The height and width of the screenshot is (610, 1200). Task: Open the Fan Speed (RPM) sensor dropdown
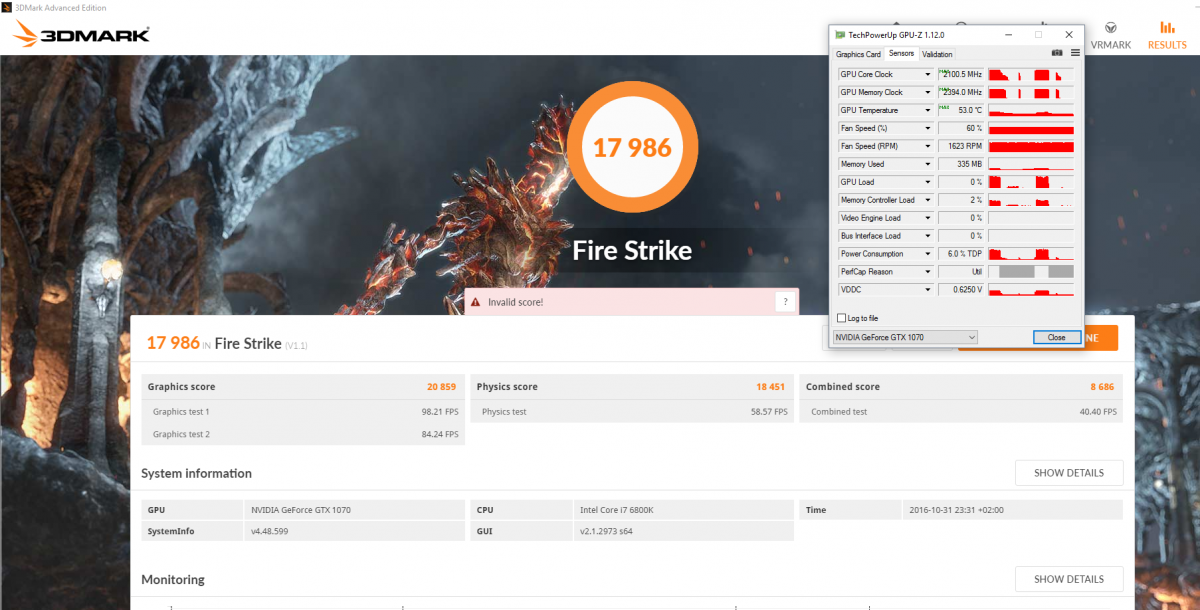928,146
